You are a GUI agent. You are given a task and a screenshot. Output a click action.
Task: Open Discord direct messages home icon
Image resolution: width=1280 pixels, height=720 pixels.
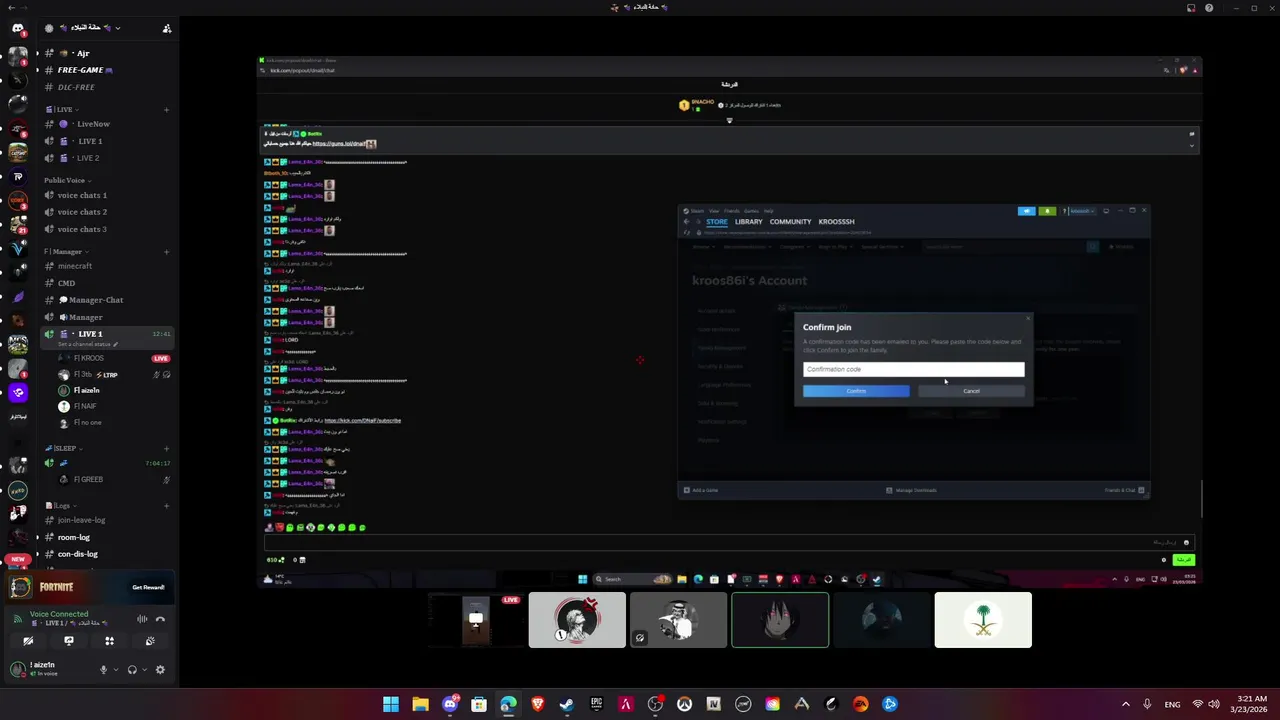pos(18,28)
